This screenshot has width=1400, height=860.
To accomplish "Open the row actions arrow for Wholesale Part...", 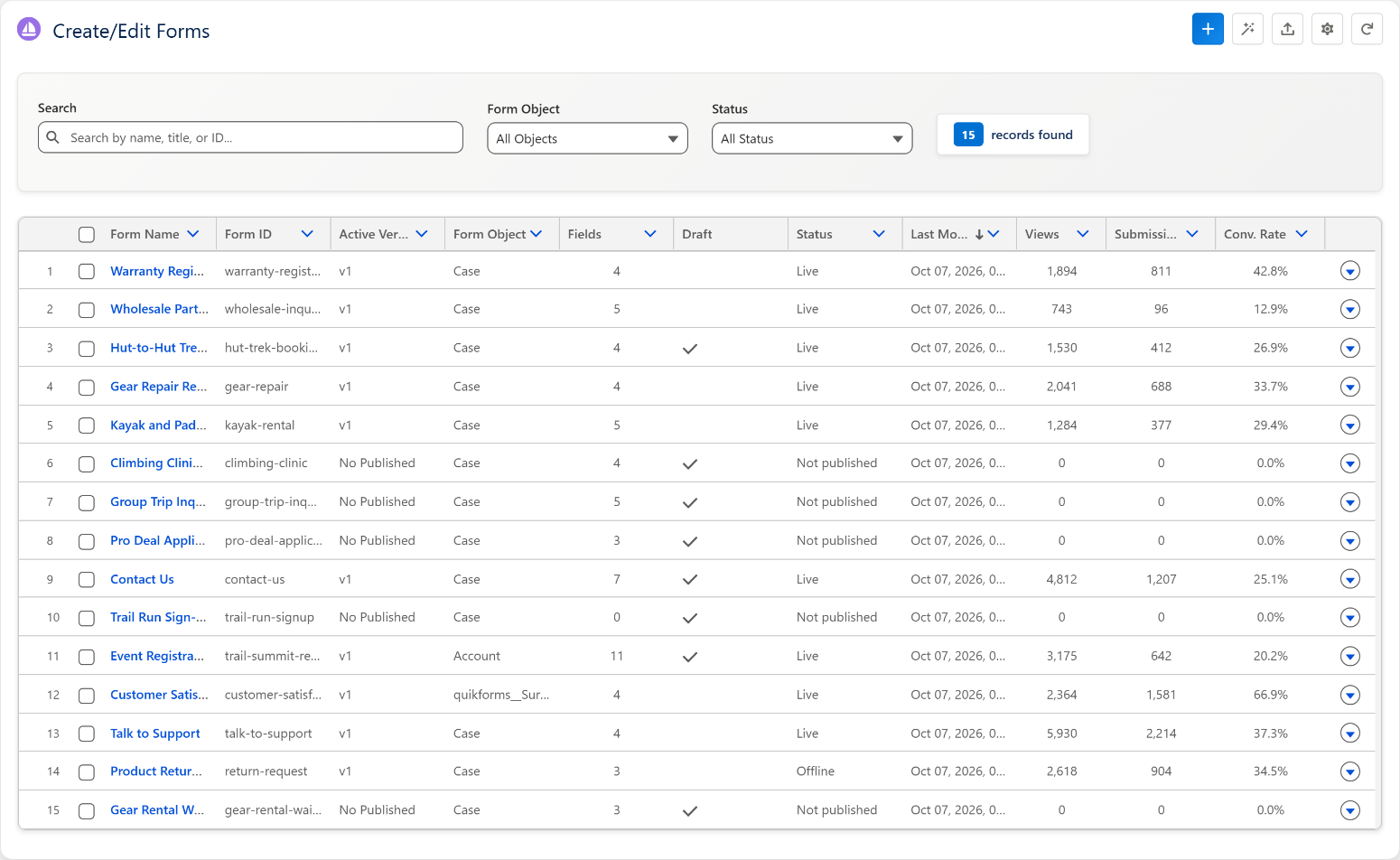I will click(x=1349, y=310).
